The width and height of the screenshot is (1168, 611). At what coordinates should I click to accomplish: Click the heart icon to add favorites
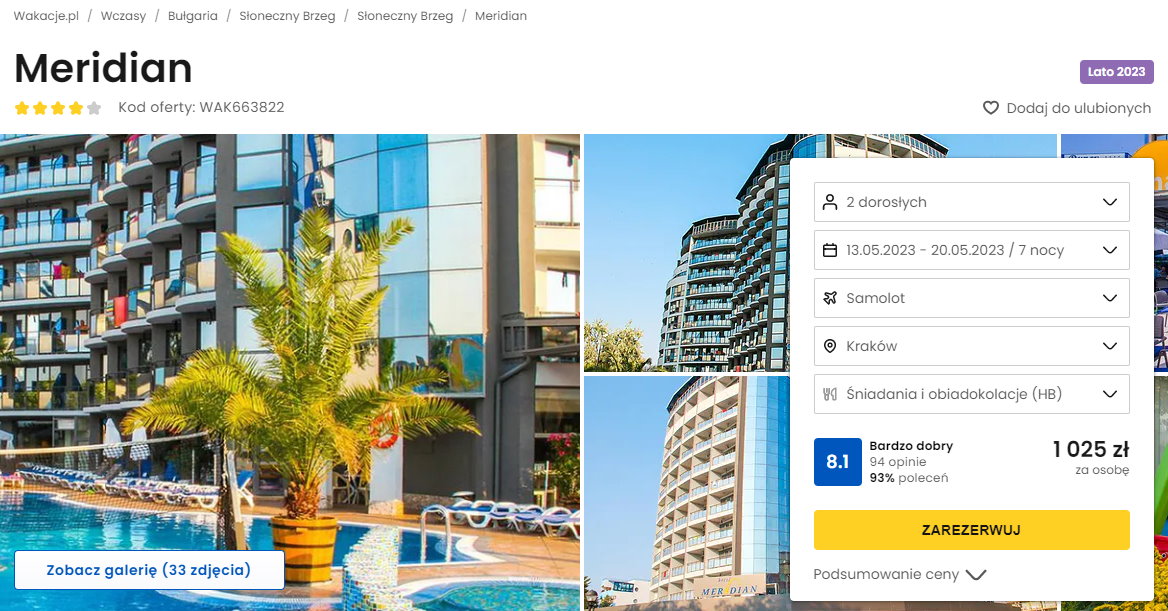[x=990, y=108]
